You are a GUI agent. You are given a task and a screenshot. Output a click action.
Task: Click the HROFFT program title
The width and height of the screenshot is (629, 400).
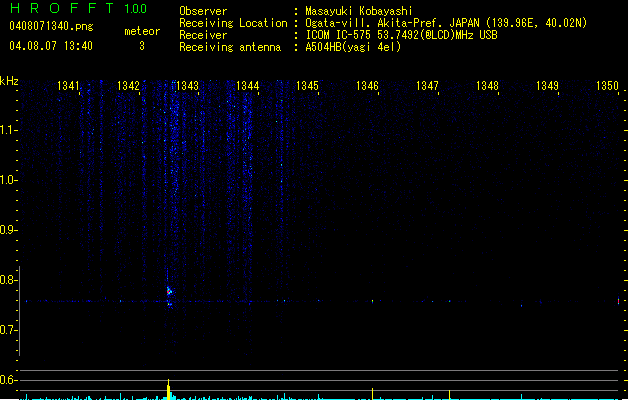pyautogui.click(x=62, y=8)
